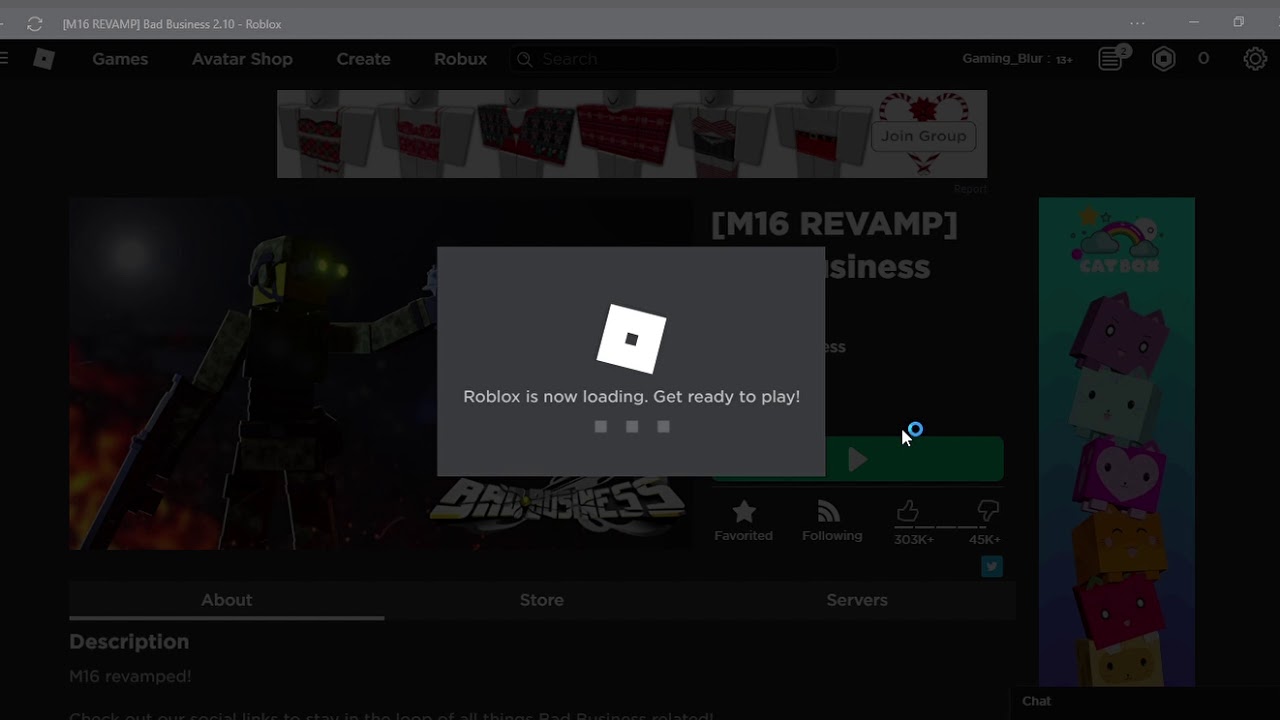Click the clothing banner advertisement image
Screen dimensions: 1280x720
632,134
